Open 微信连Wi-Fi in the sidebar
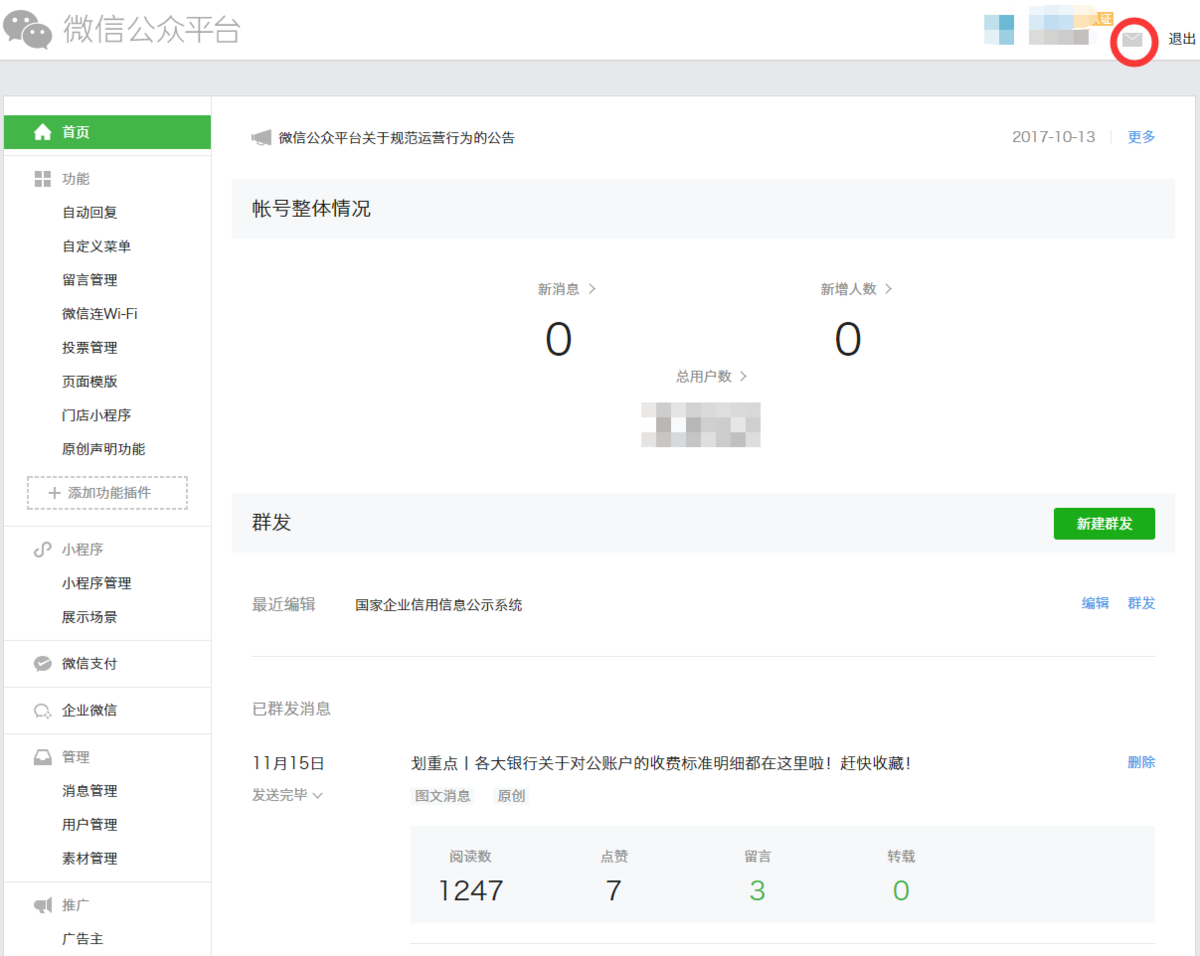 (x=100, y=314)
